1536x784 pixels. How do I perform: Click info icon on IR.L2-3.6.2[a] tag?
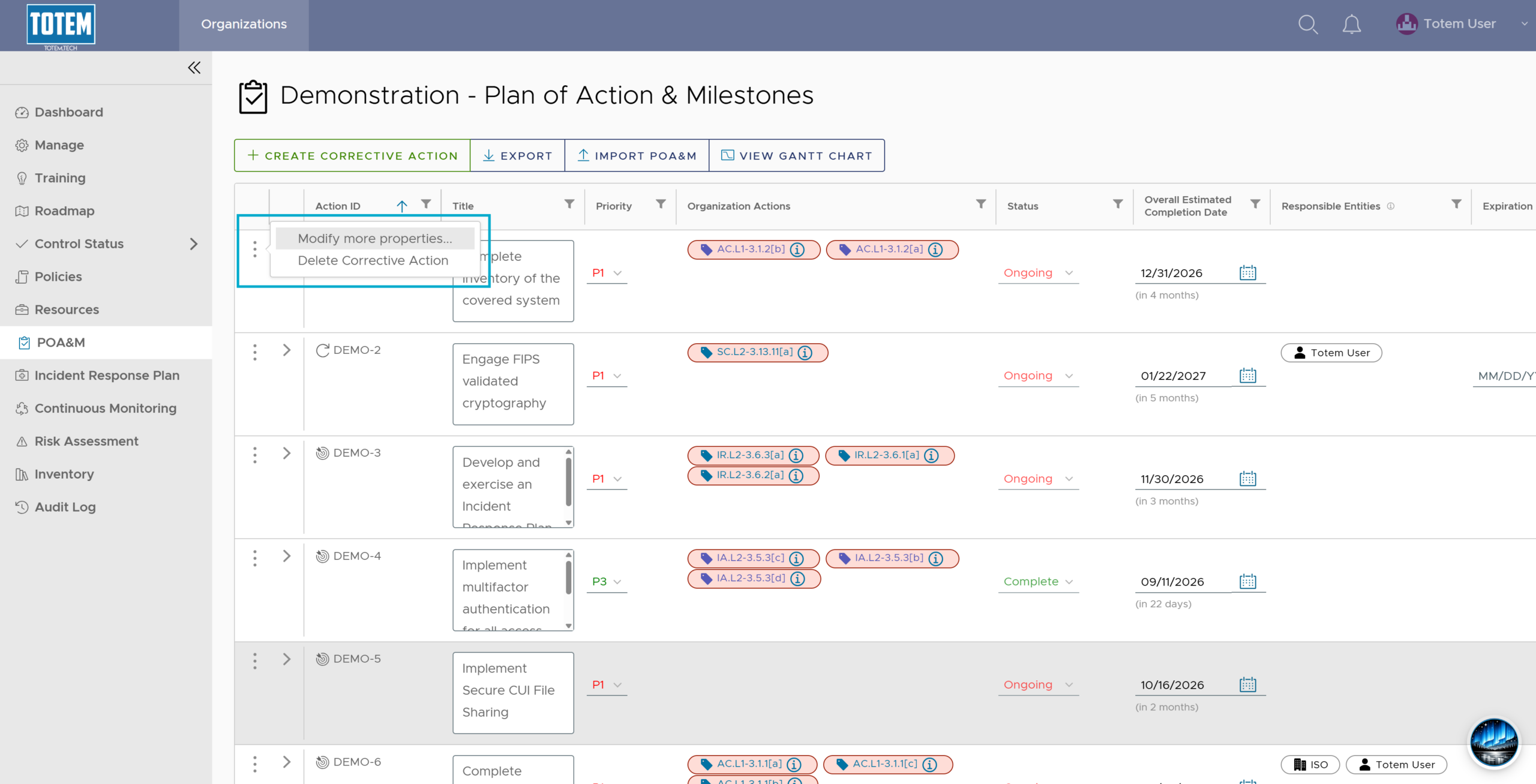point(796,476)
